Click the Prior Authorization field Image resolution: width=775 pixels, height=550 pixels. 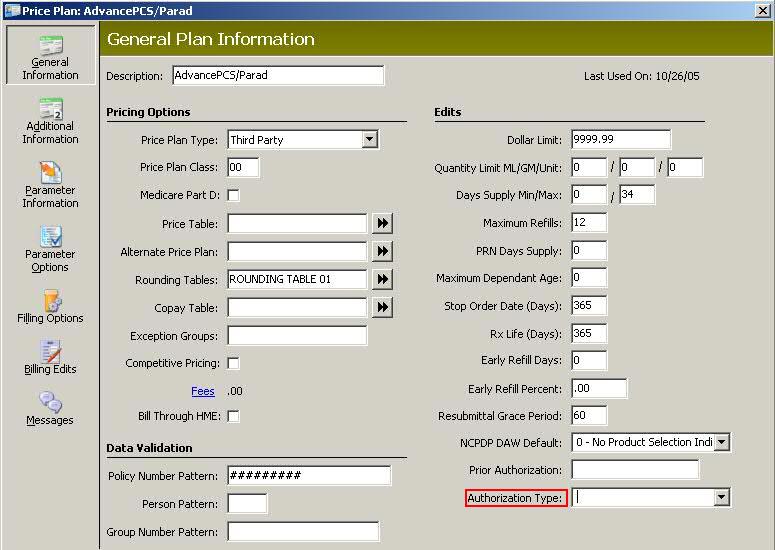635,469
